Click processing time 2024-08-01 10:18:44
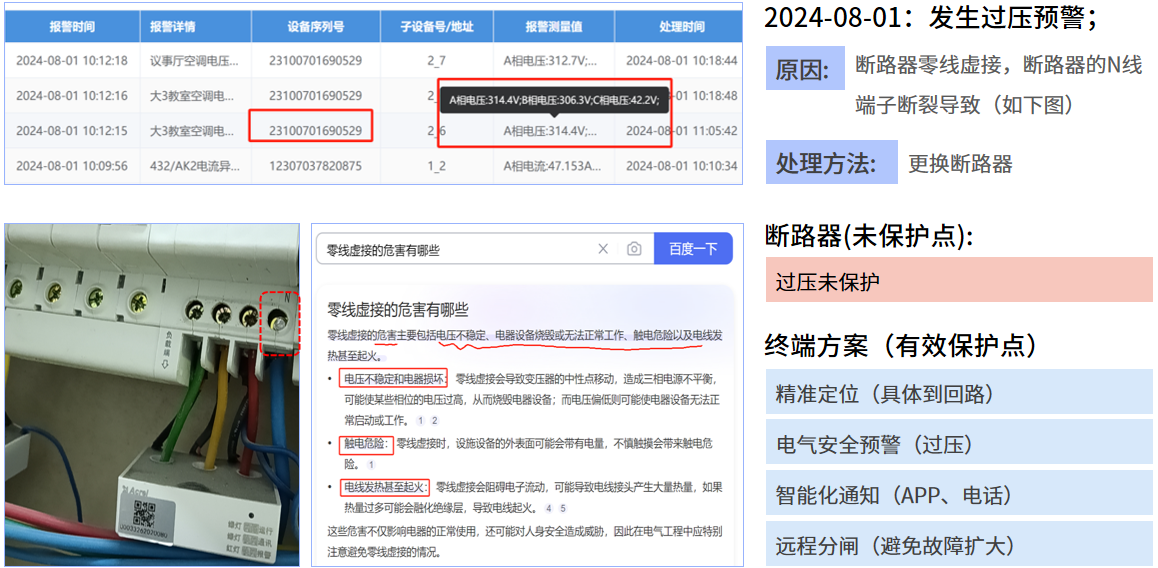The height and width of the screenshot is (568, 1158). (x=681, y=61)
